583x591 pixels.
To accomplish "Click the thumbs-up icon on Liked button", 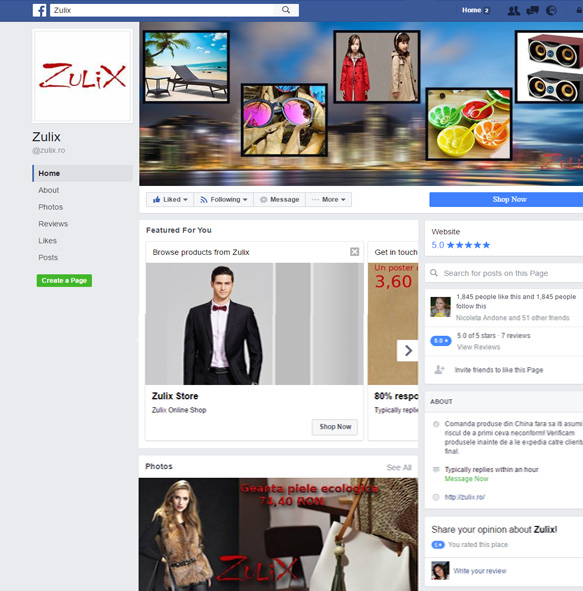I will 156,199.
